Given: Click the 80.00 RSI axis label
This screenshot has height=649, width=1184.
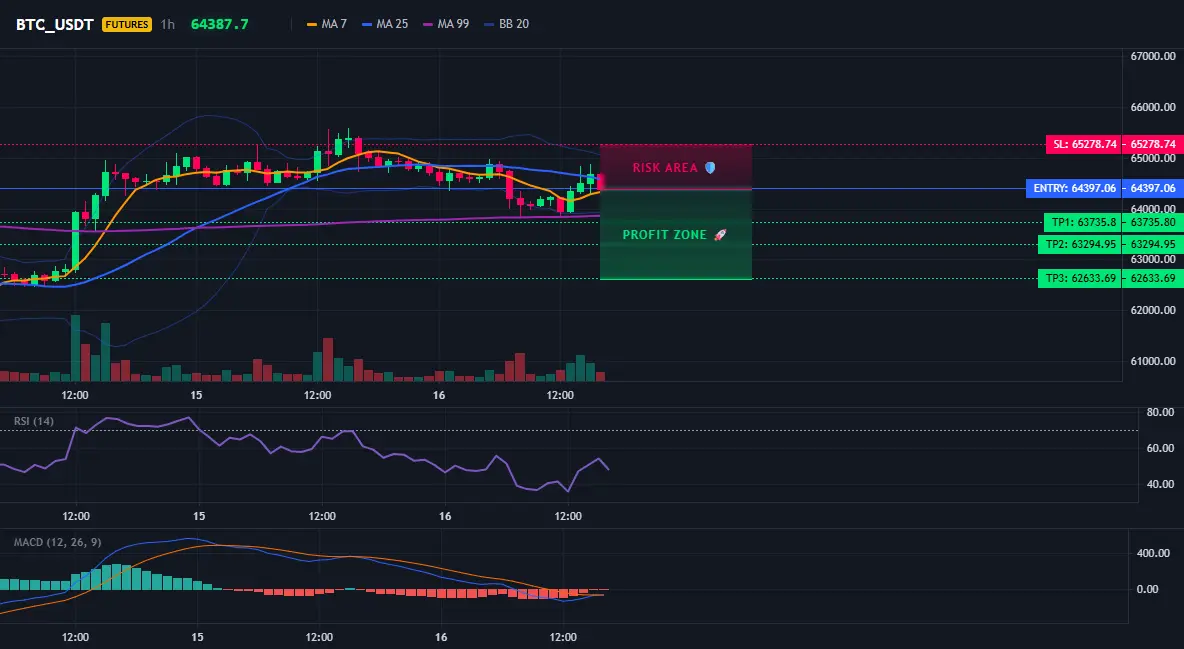Looking at the screenshot, I should point(1160,413).
